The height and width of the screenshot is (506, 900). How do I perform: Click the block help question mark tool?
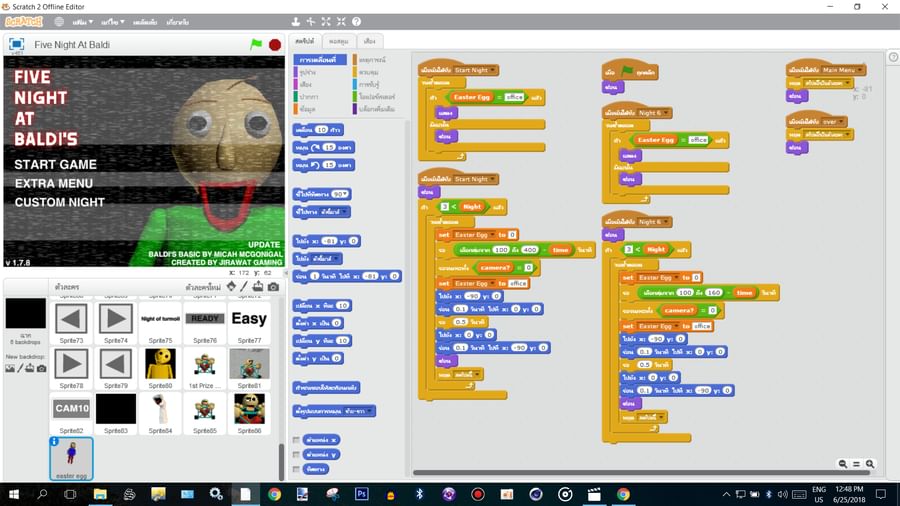pyautogui.click(x=356, y=22)
